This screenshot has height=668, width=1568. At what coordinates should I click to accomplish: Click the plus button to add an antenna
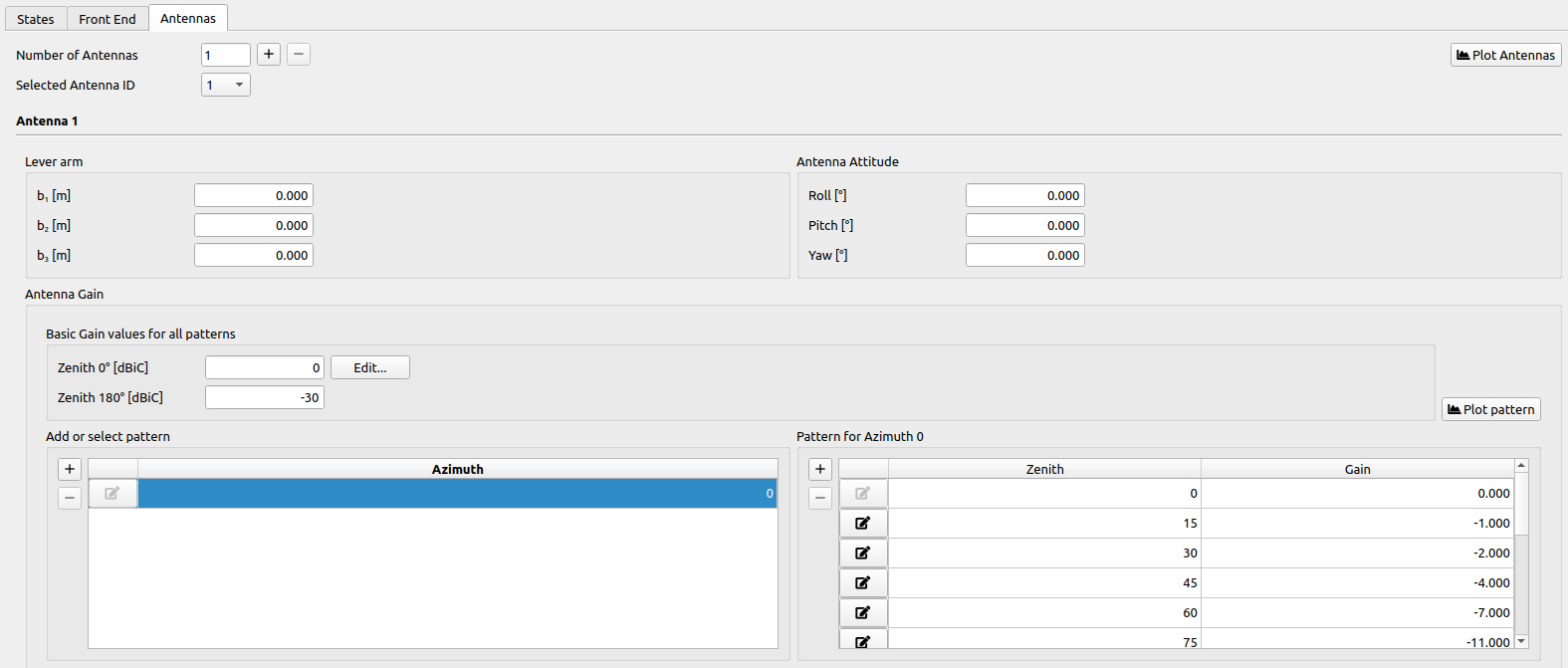pos(269,55)
